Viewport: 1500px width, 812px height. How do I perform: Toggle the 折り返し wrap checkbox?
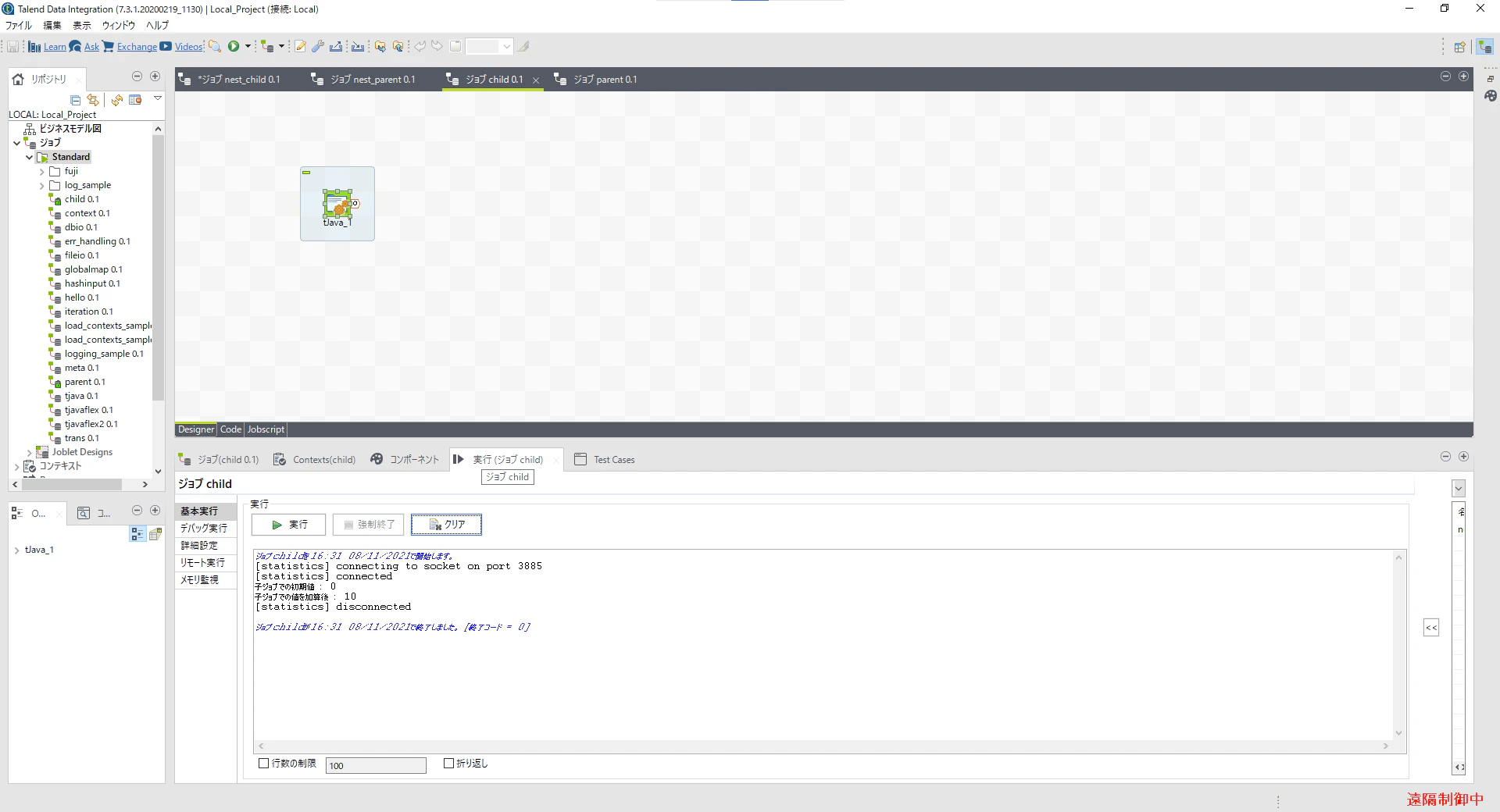[449, 764]
